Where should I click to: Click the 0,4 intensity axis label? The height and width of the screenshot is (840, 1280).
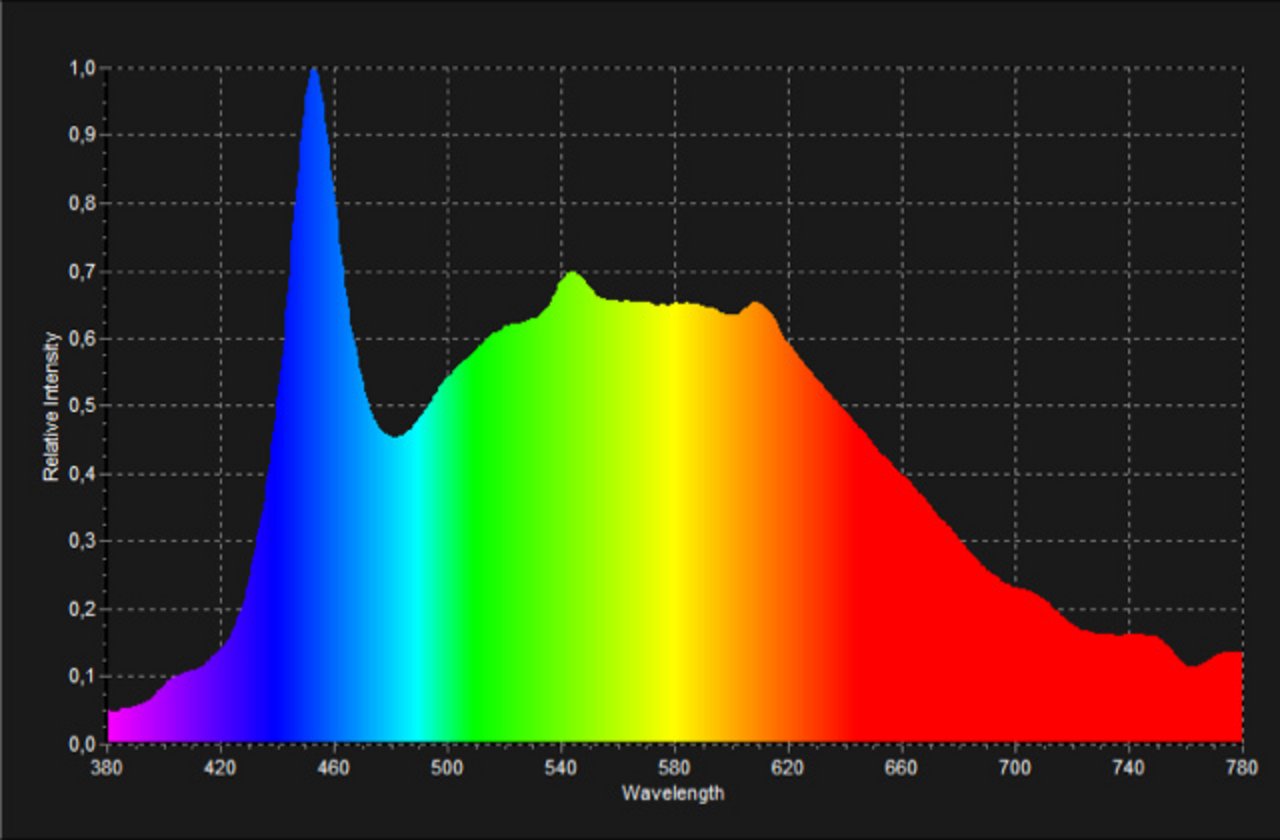(x=83, y=474)
